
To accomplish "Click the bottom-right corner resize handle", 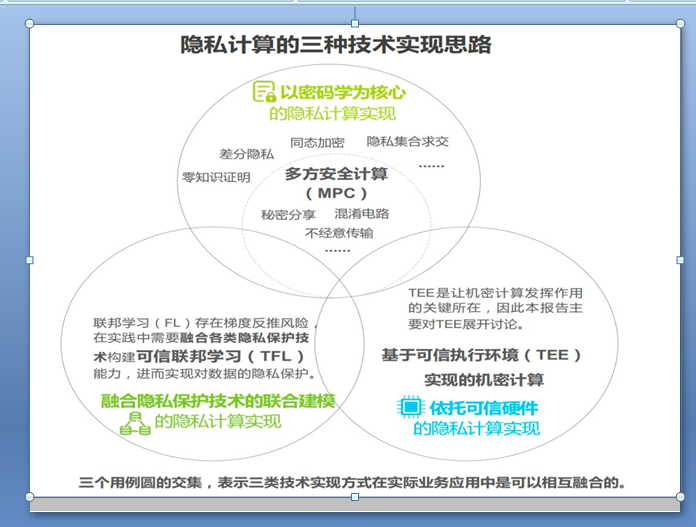I will (x=680, y=497).
